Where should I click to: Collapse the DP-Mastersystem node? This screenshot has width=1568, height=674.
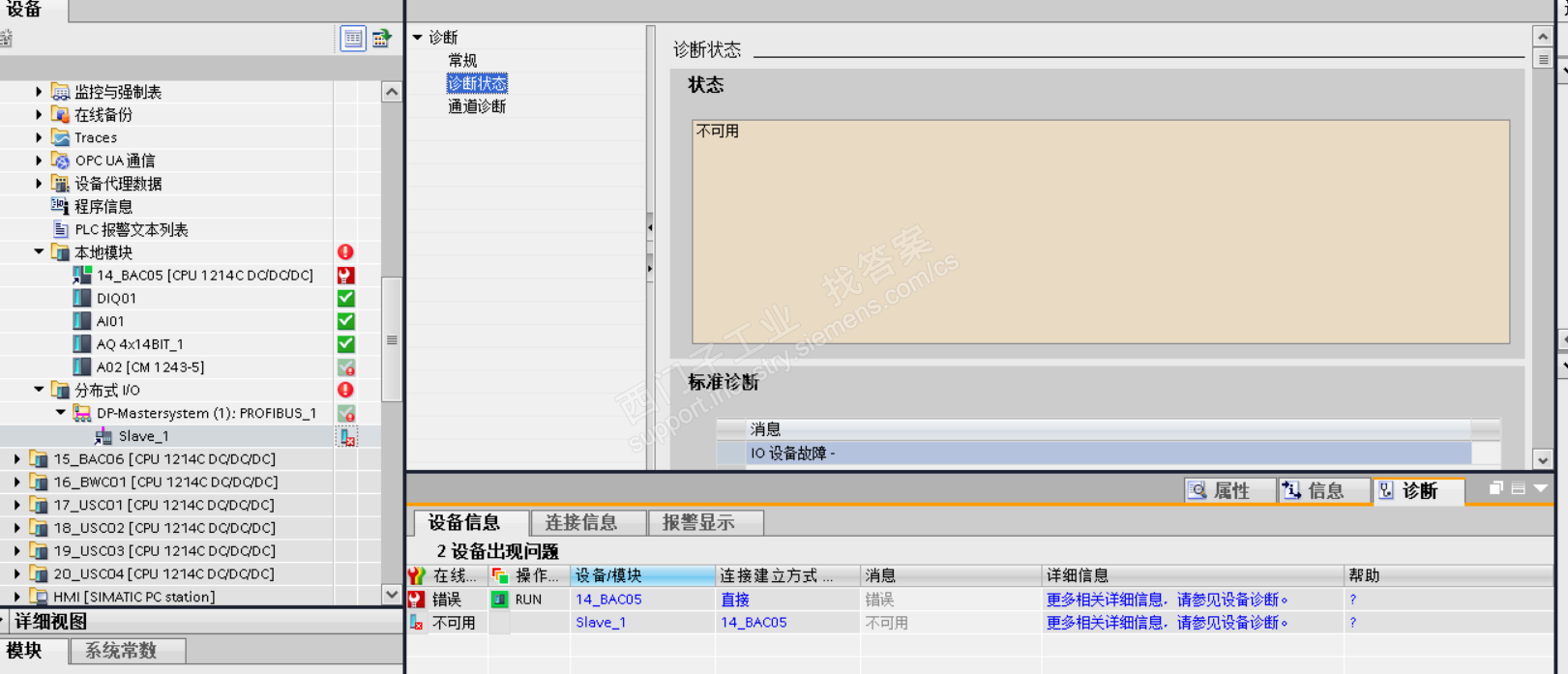tap(61, 413)
